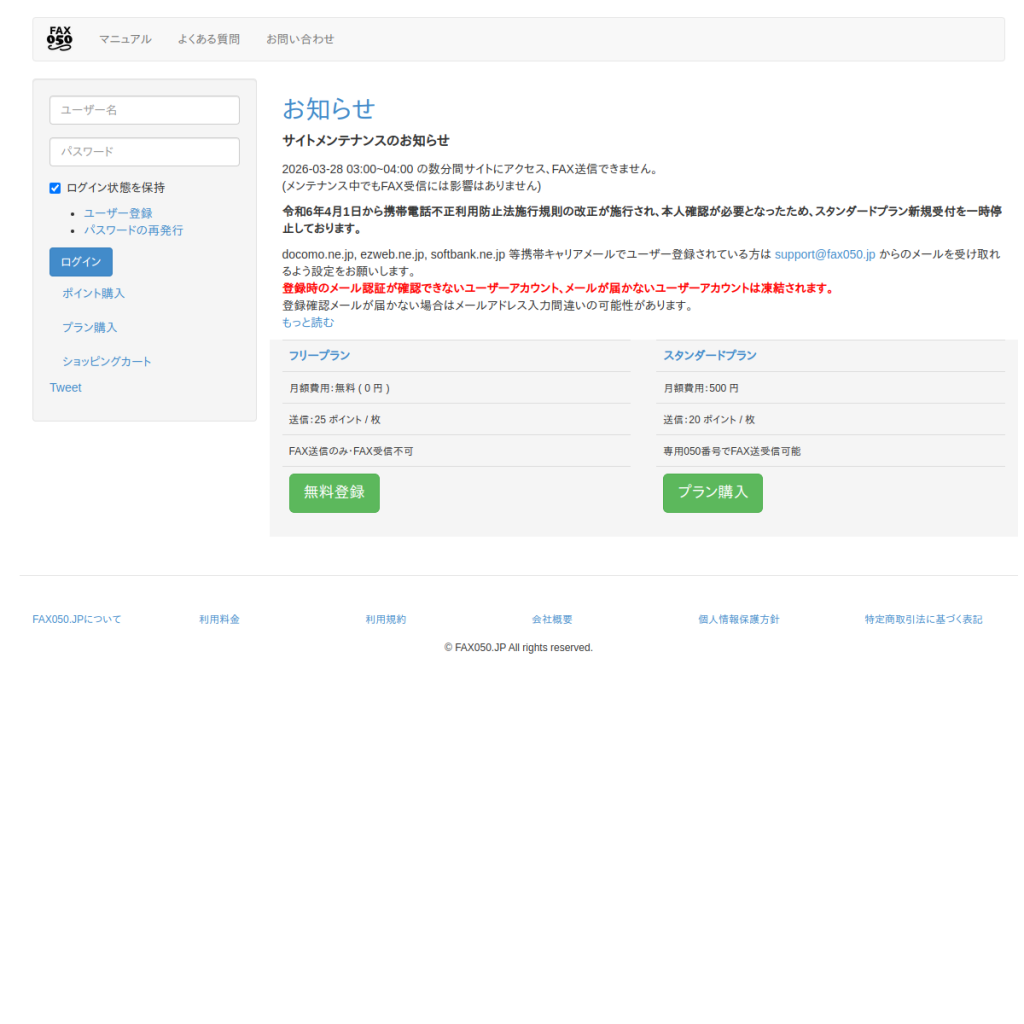Click the © FAX050.JP All rights reserved text

519,647
